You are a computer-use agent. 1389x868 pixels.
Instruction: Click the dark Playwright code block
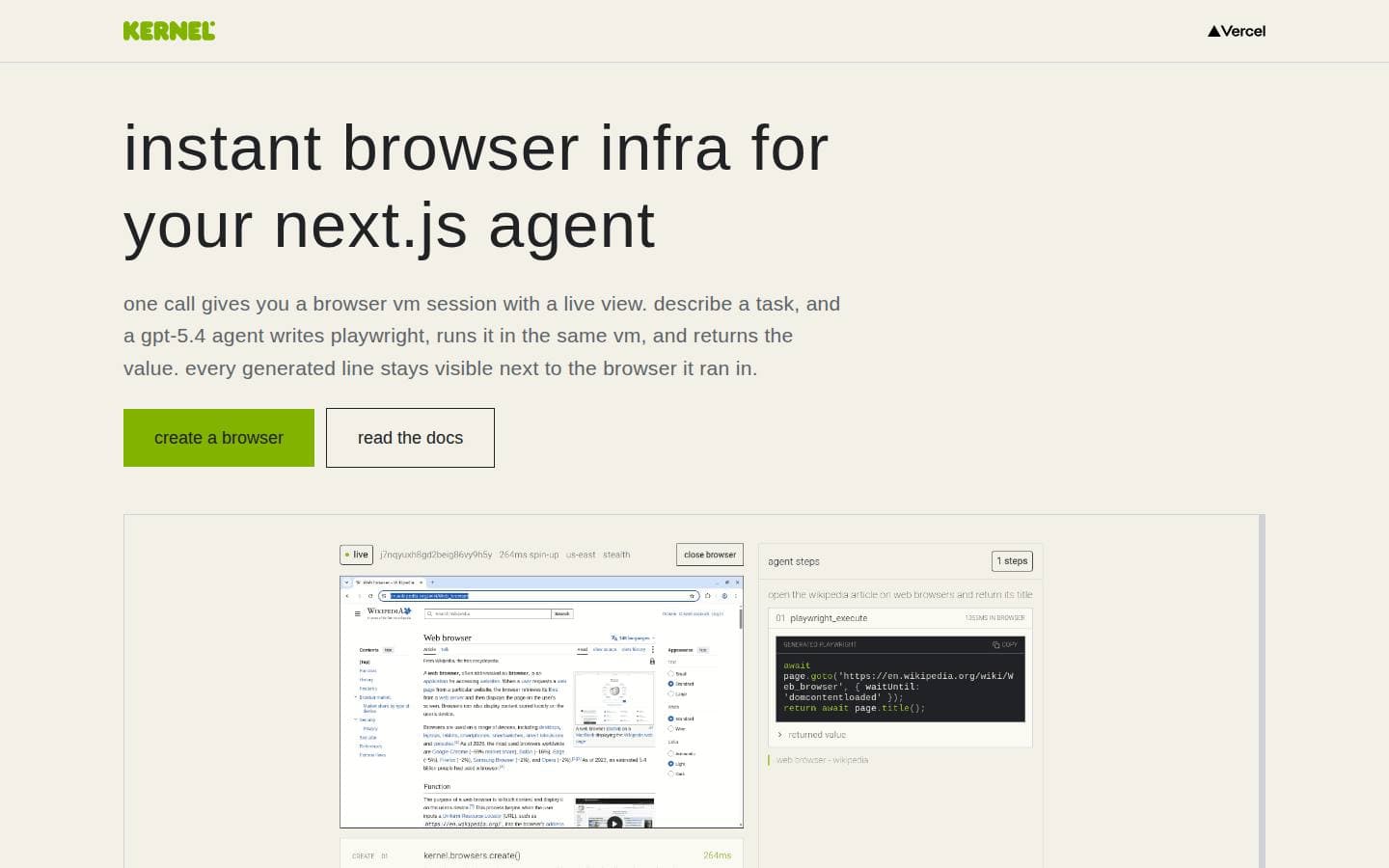pos(900,679)
